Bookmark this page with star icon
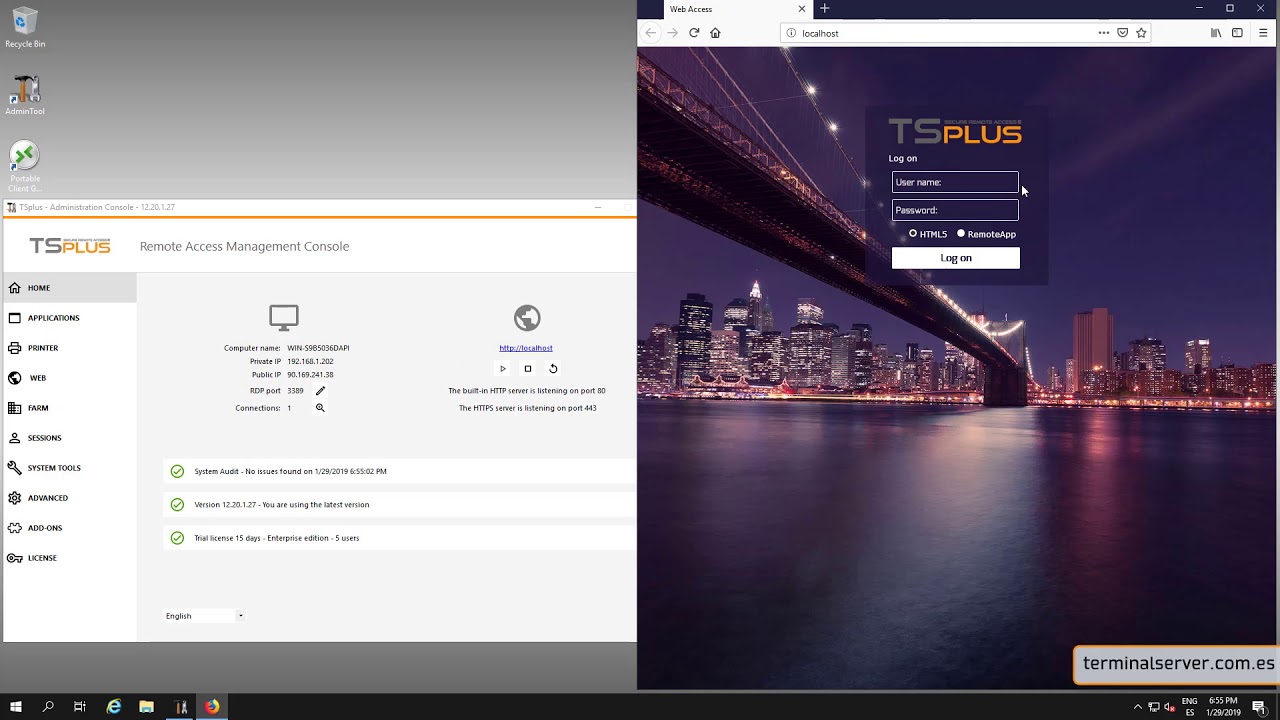 tap(1141, 33)
